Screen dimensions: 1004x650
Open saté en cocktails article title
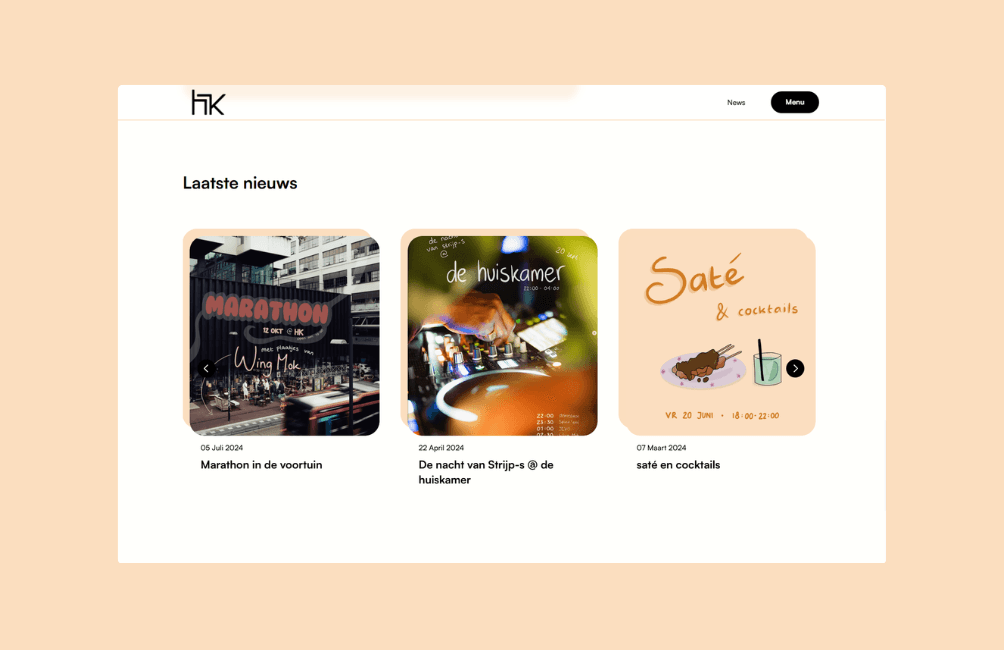pyautogui.click(x=678, y=465)
